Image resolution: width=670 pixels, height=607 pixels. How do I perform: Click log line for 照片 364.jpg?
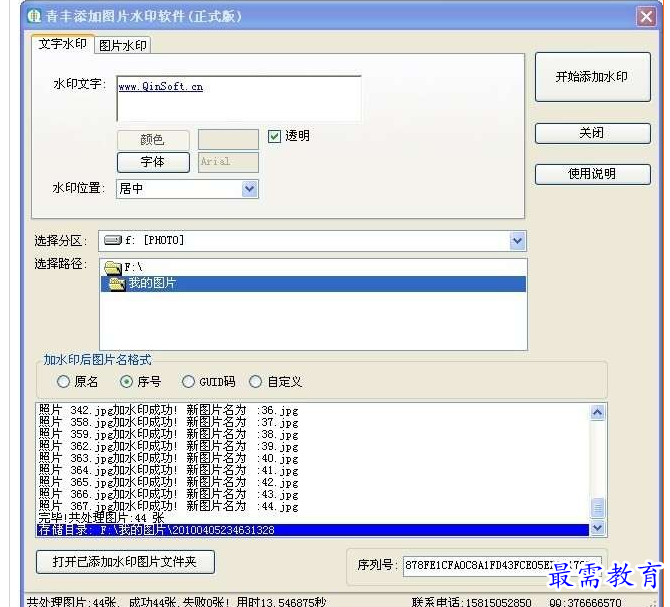coord(313,470)
